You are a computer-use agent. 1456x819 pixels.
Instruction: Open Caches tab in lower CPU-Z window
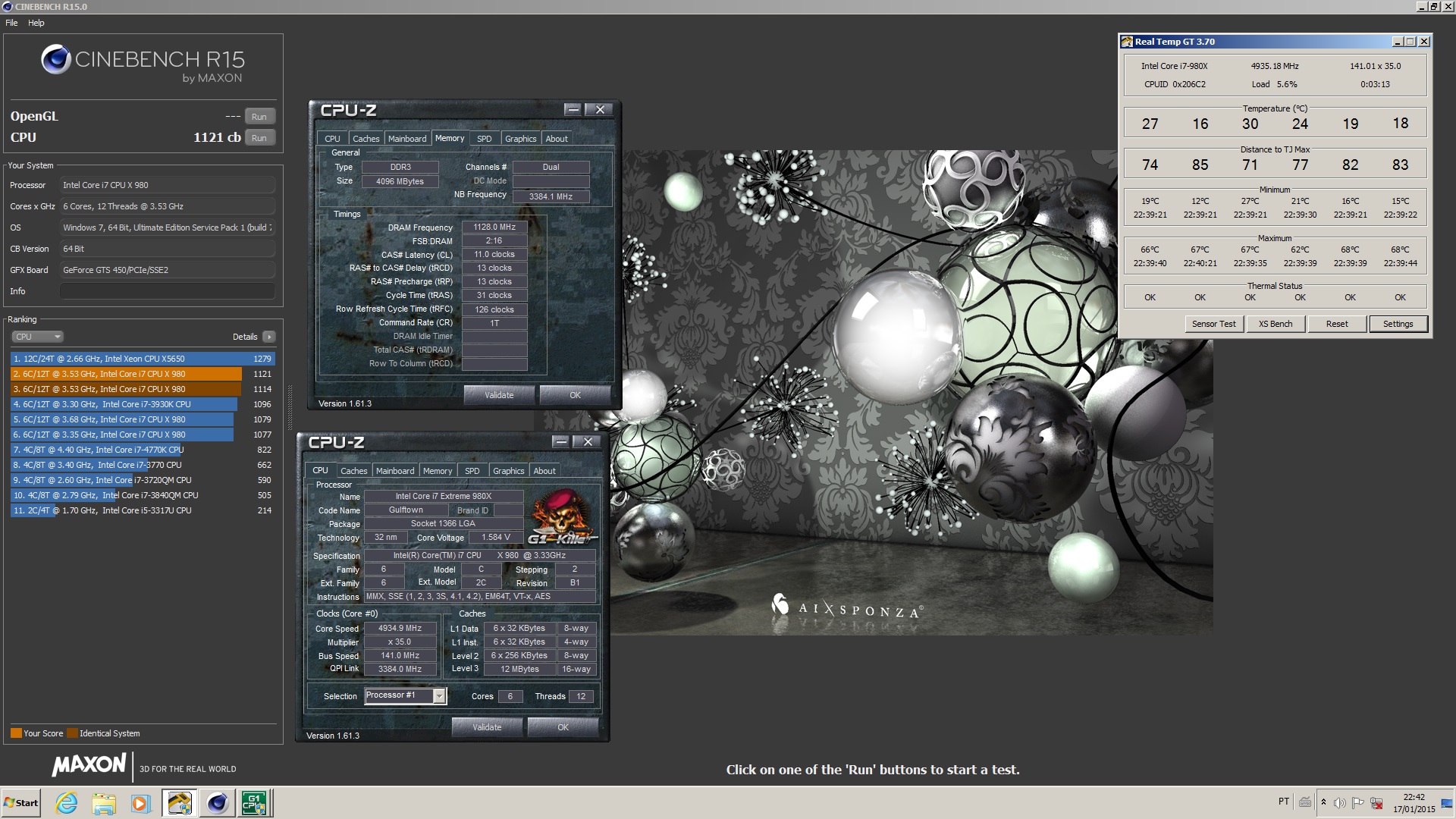coord(353,471)
